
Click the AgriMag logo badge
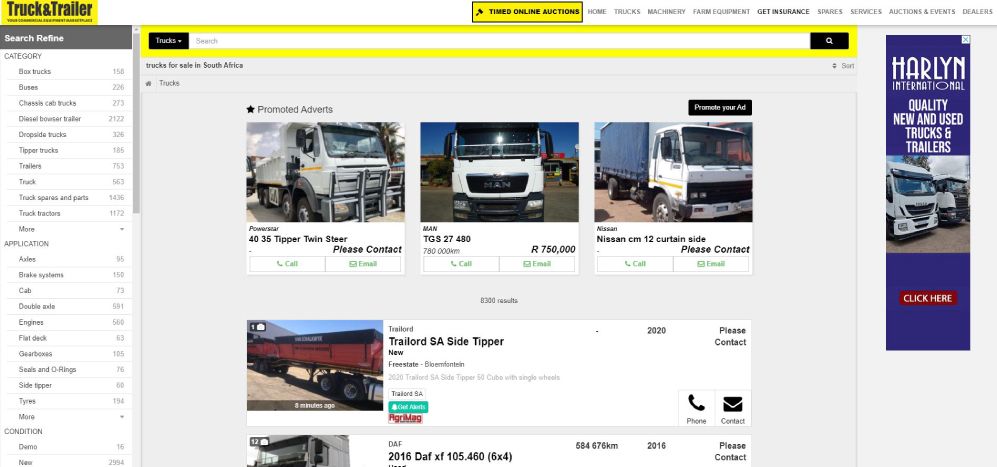pos(406,419)
